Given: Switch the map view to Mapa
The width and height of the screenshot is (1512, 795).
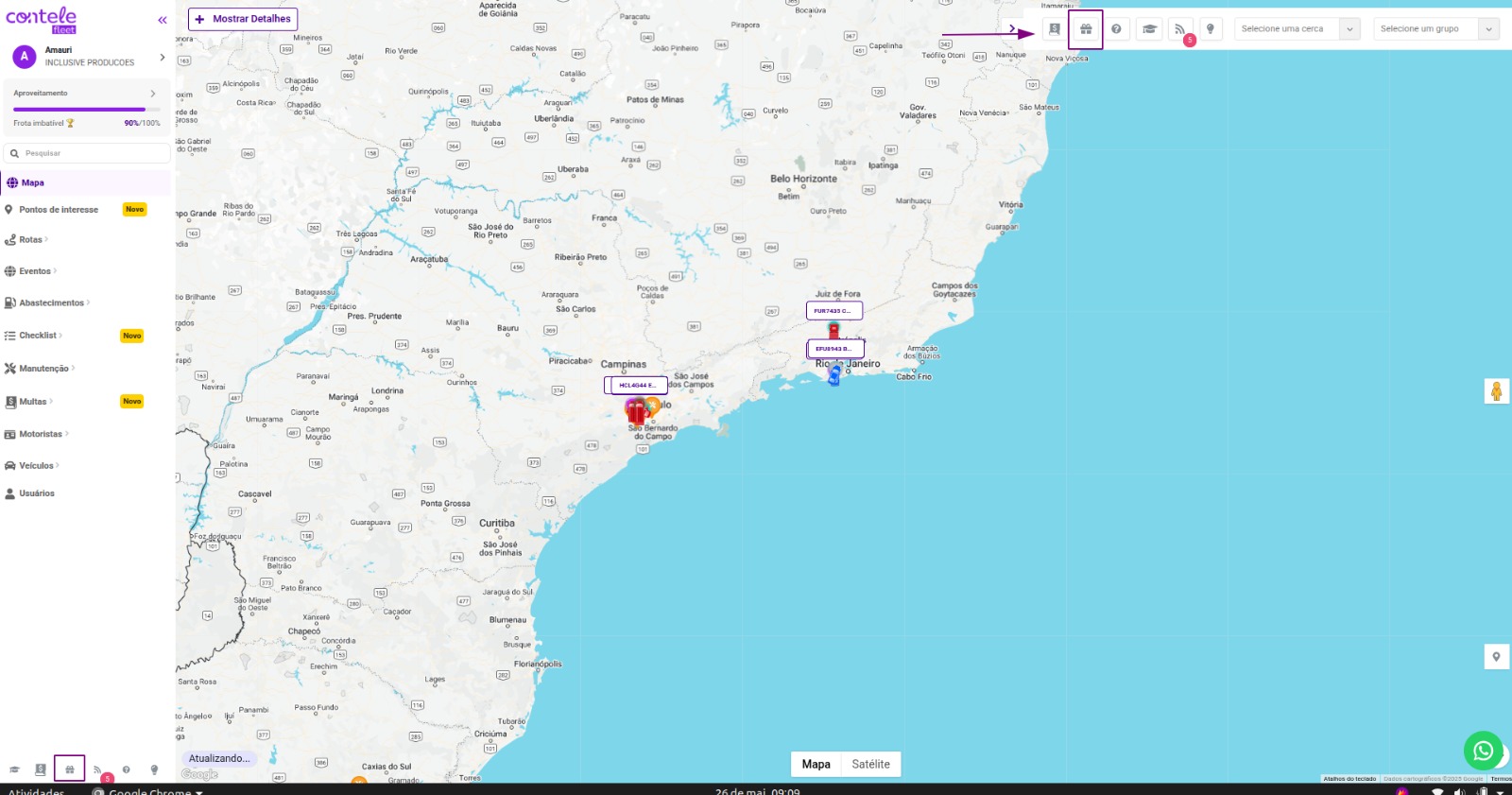Looking at the screenshot, I should (816, 764).
